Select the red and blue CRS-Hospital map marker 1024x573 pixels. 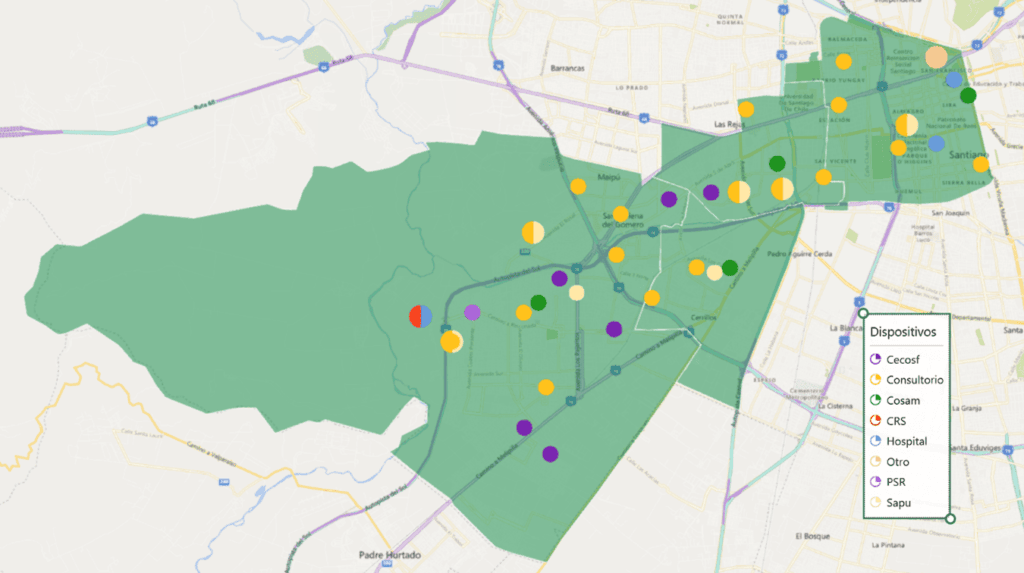coord(420,317)
